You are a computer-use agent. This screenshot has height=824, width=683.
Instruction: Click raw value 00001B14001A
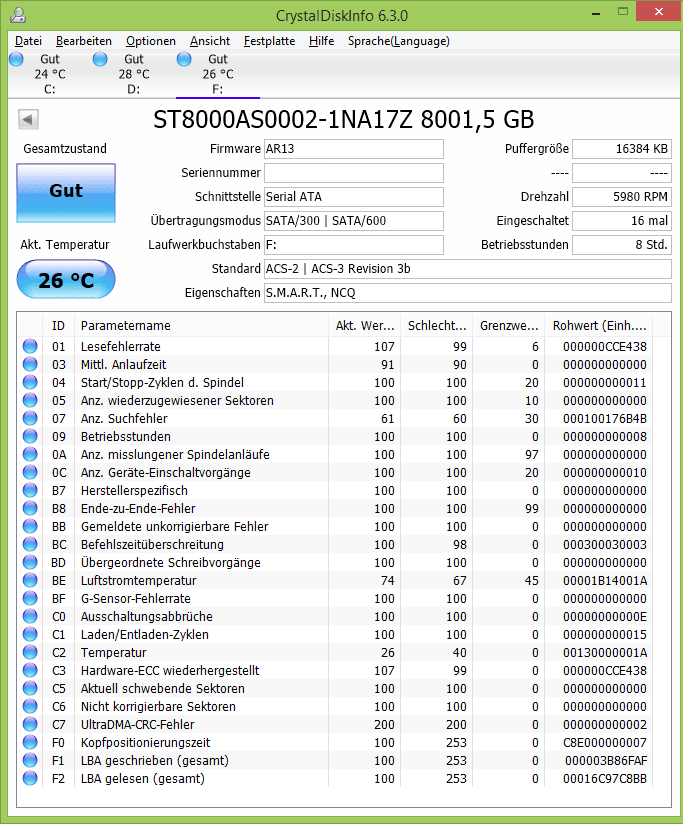[605, 580]
